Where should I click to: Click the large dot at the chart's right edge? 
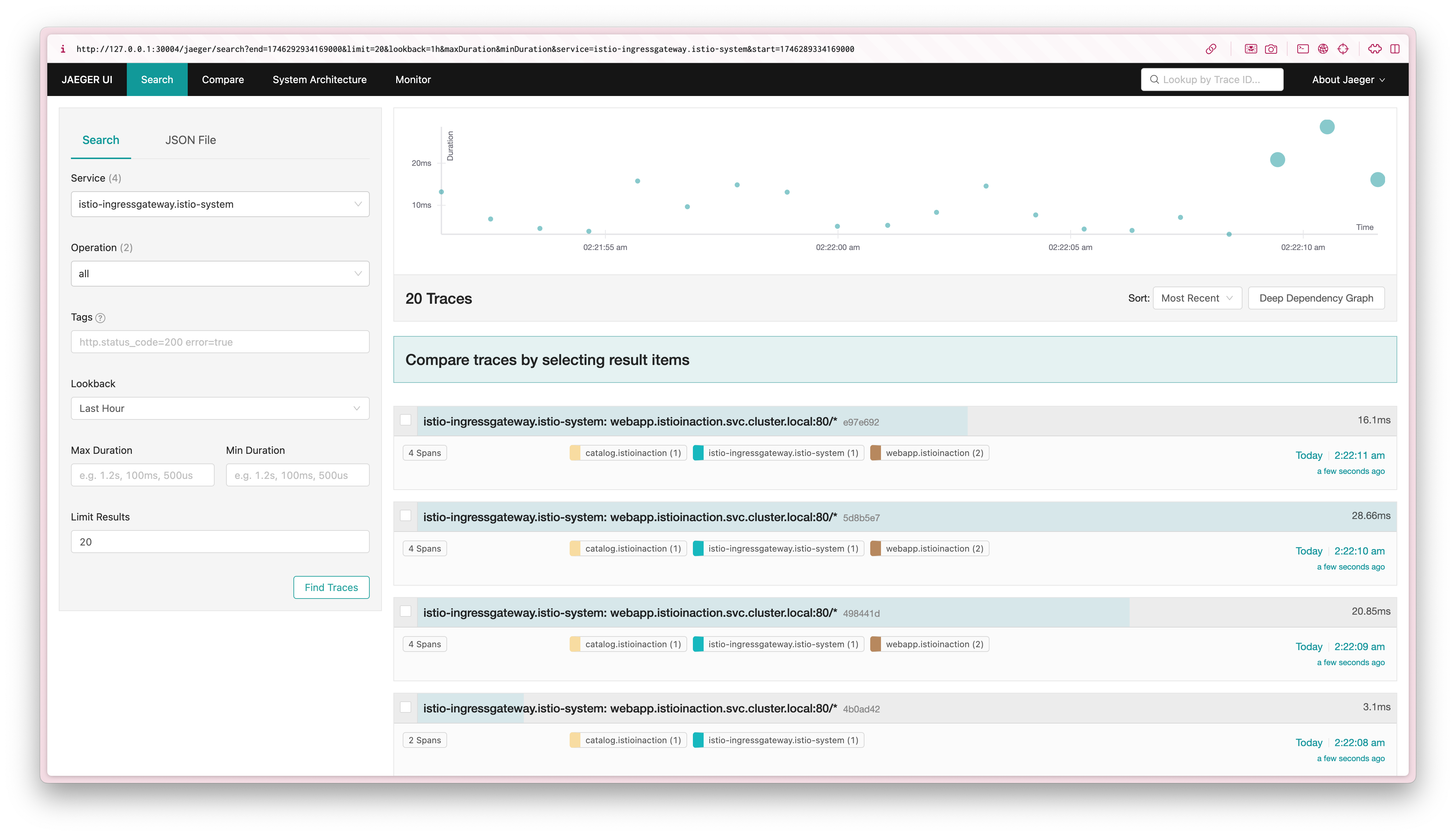coord(1377,179)
